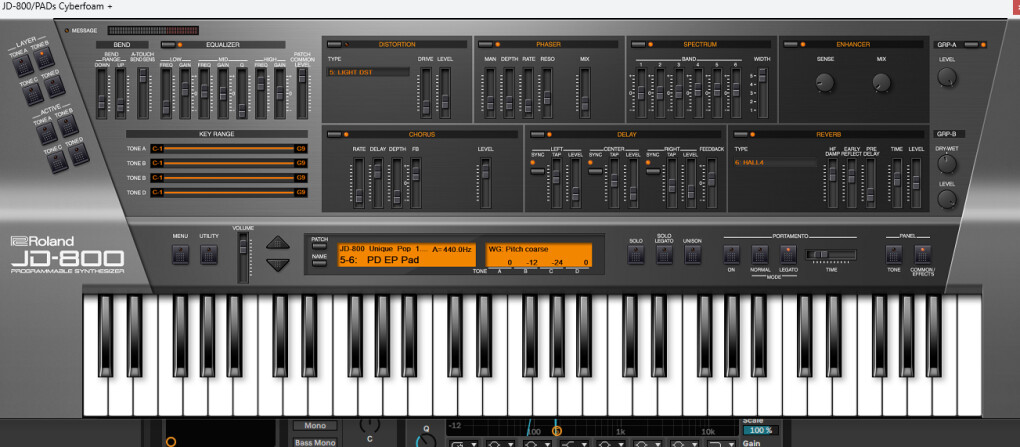The width and height of the screenshot is (1020, 447).
Task: Open Reverb type 6: HALL4
Action: pyautogui.click(x=775, y=163)
